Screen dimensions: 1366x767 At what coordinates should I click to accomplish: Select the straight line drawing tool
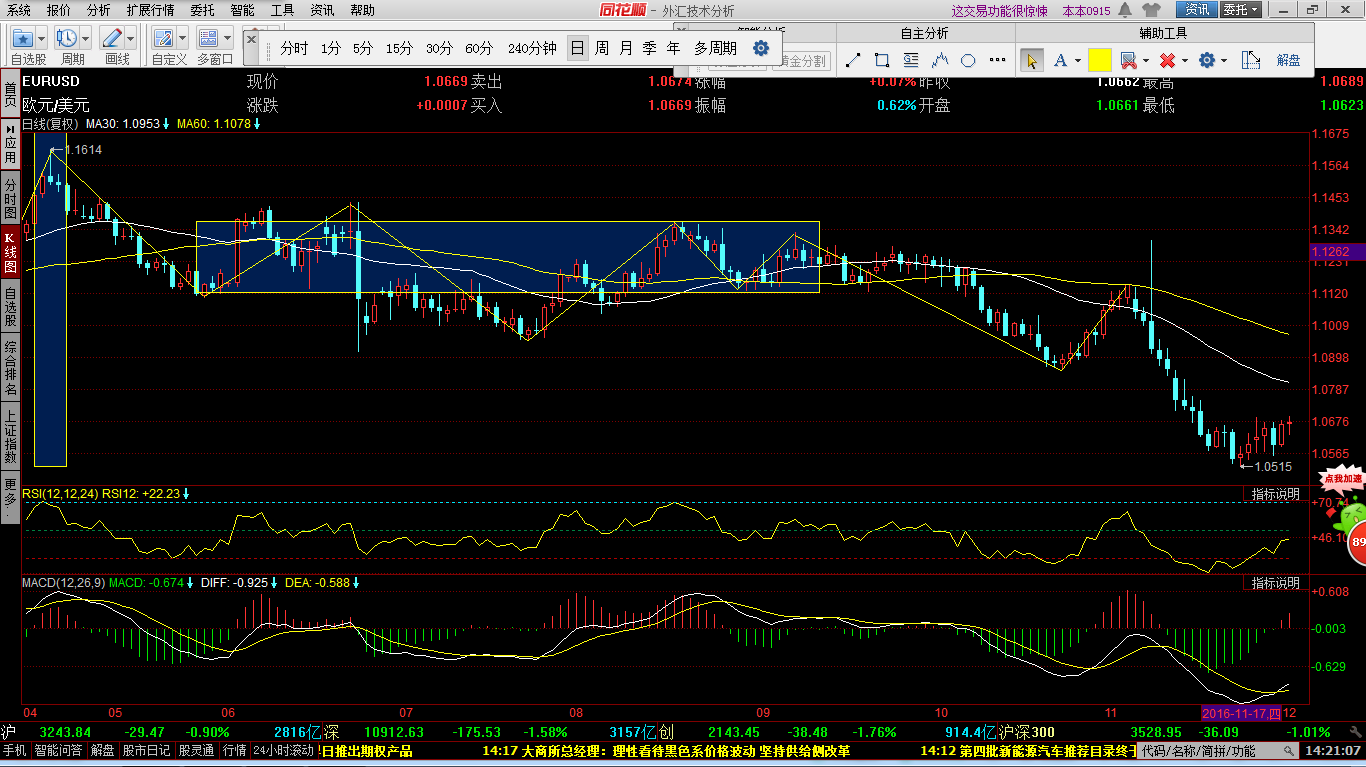[x=852, y=61]
